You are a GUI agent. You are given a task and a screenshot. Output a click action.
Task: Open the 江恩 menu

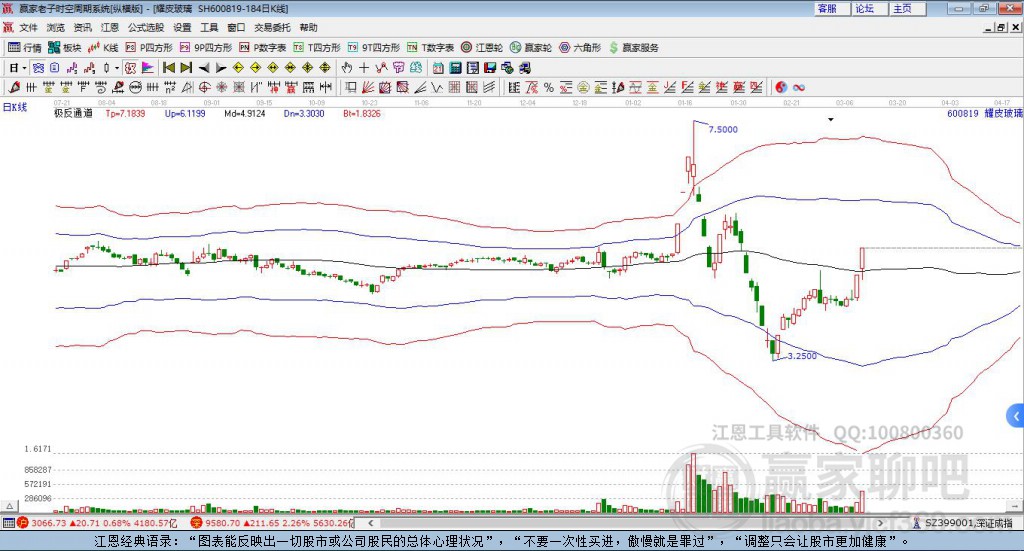click(x=110, y=27)
